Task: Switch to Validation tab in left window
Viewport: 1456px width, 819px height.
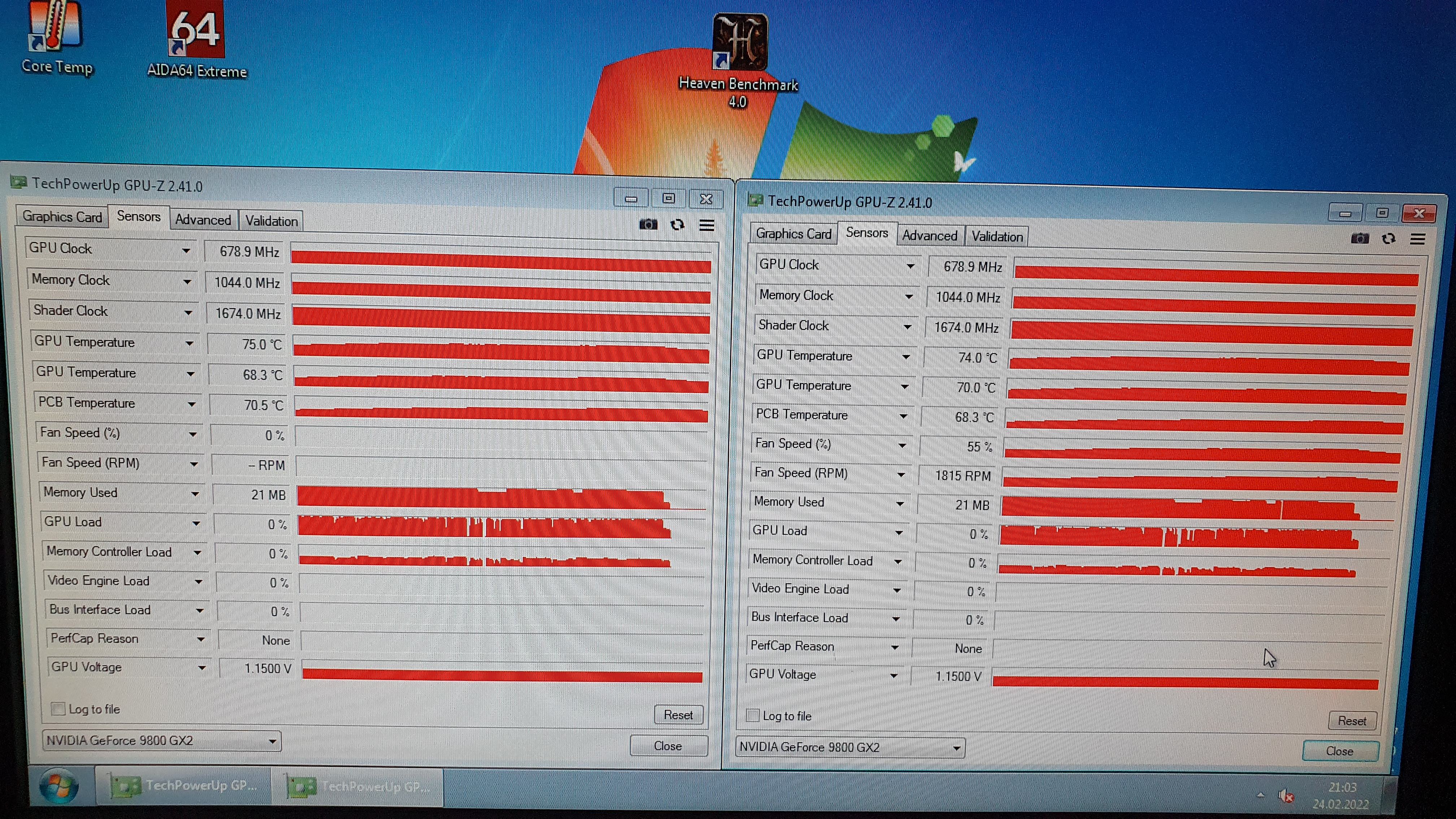Action: click(271, 221)
